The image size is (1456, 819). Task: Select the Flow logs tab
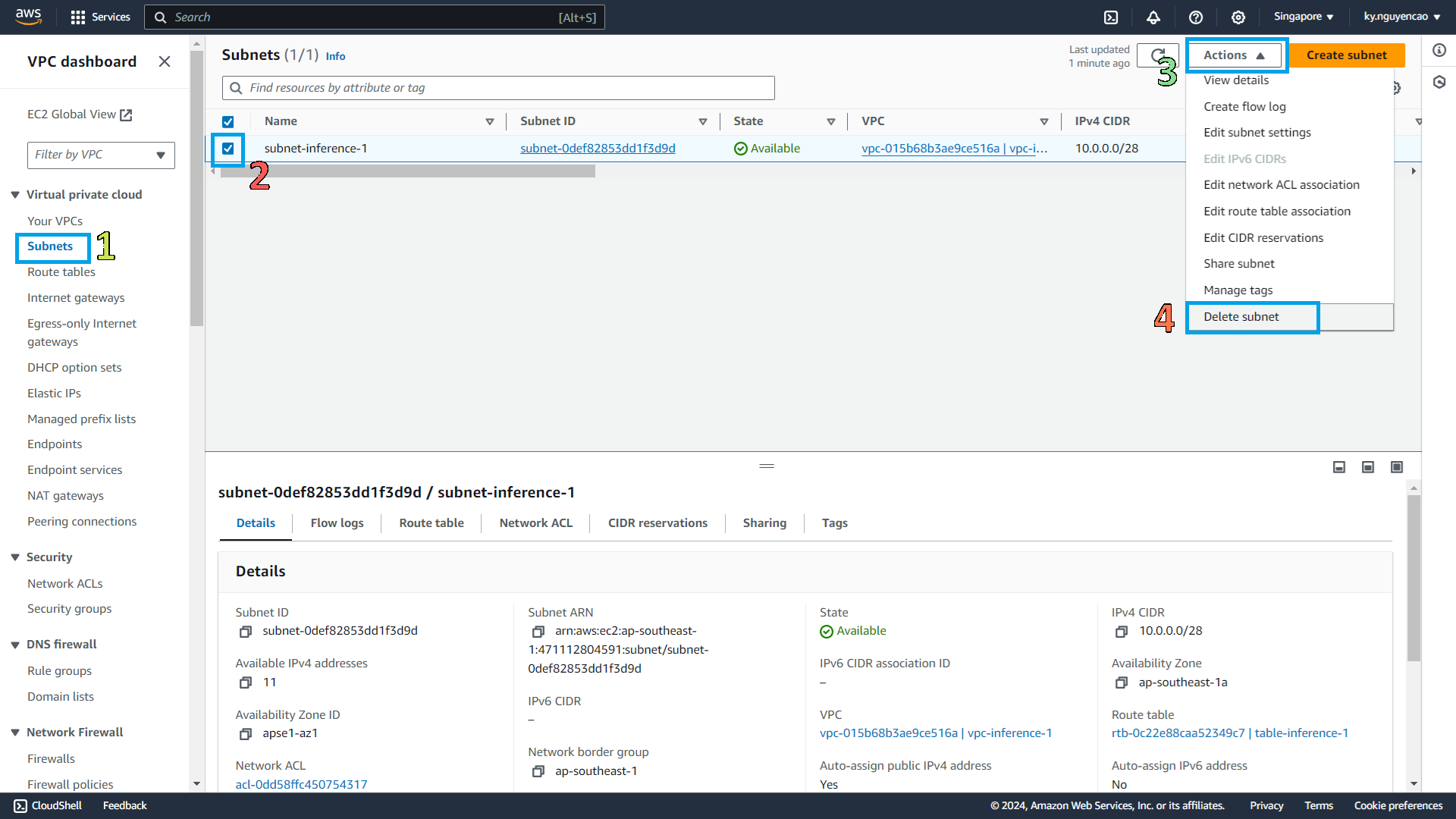pyautogui.click(x=337, y=522)
